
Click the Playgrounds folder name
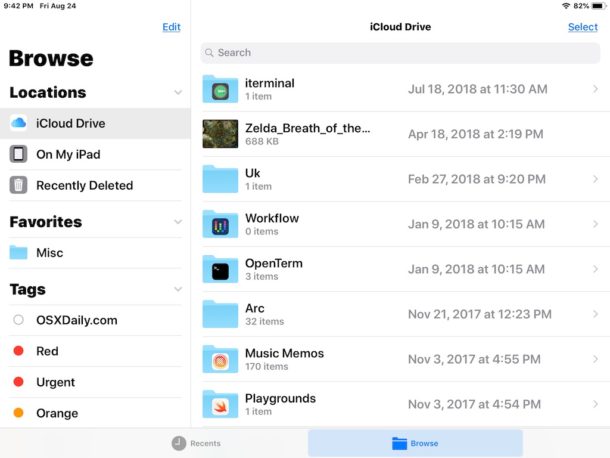[280, 398]
